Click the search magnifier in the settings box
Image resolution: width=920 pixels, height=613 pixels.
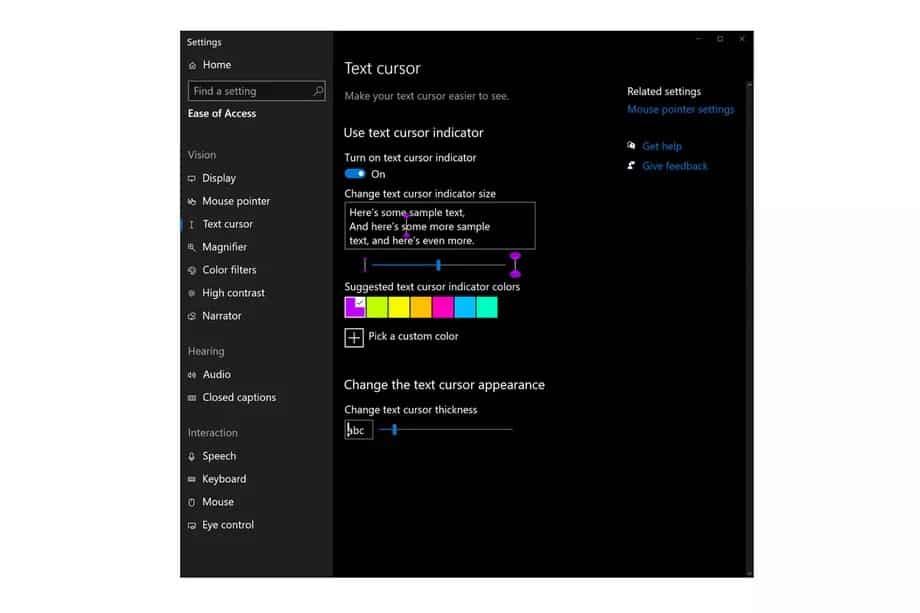coord(318,91)
